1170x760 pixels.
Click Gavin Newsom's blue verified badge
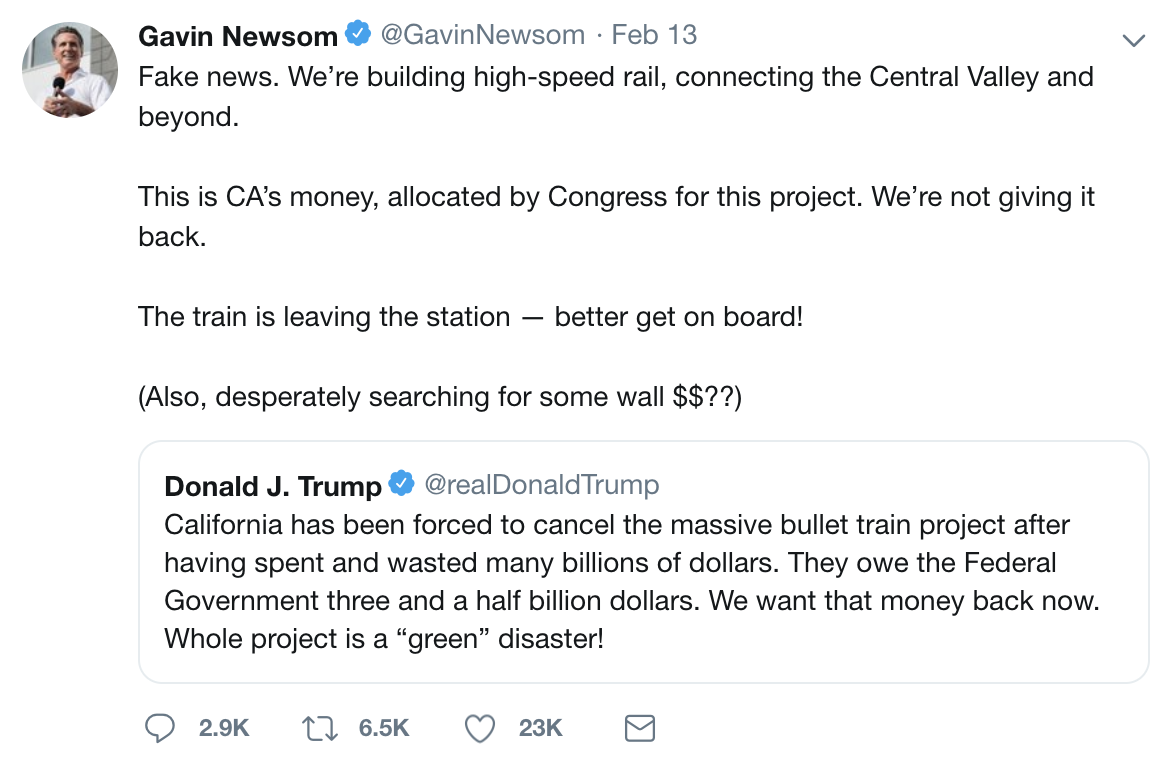(357, 35)
